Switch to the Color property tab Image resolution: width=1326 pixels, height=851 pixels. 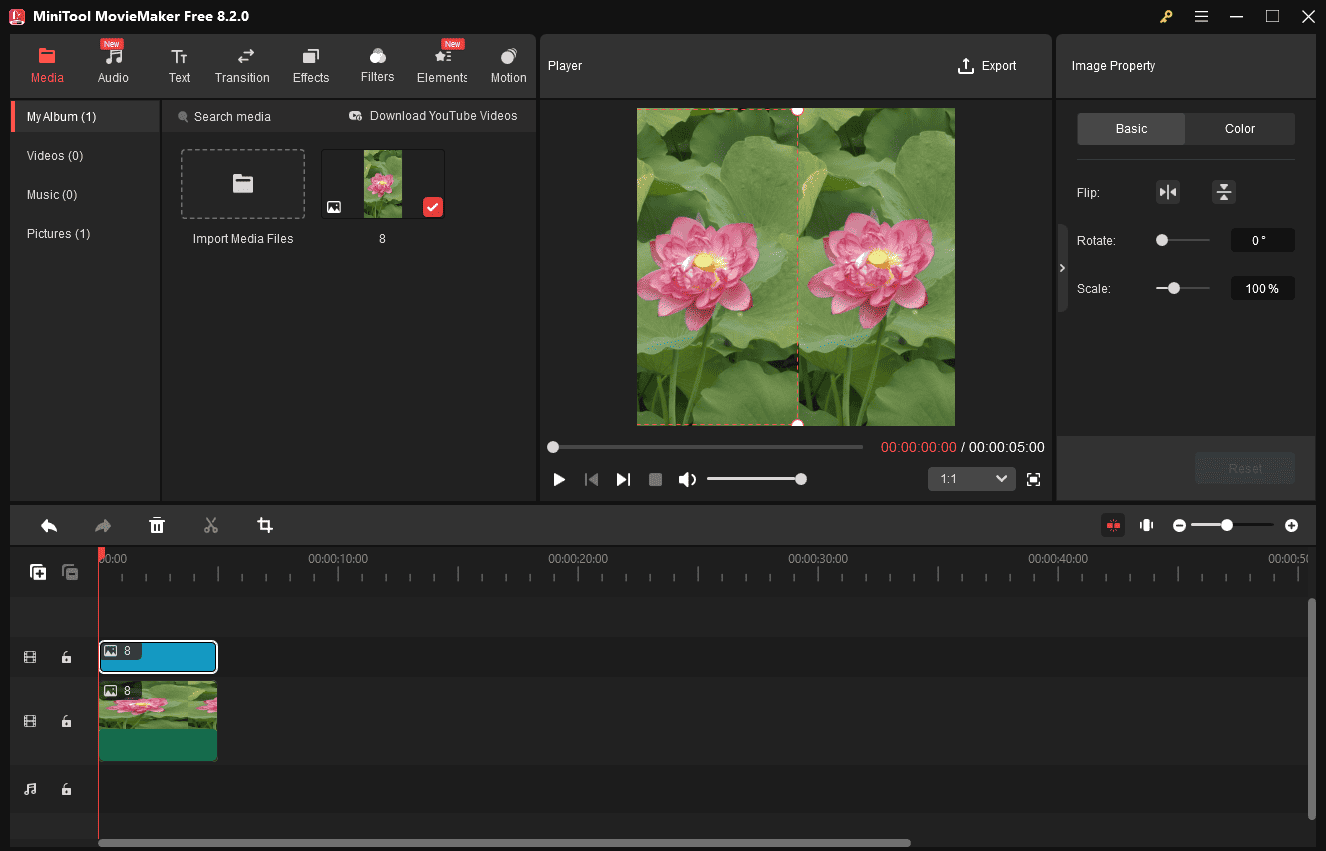coord(1240,129)
